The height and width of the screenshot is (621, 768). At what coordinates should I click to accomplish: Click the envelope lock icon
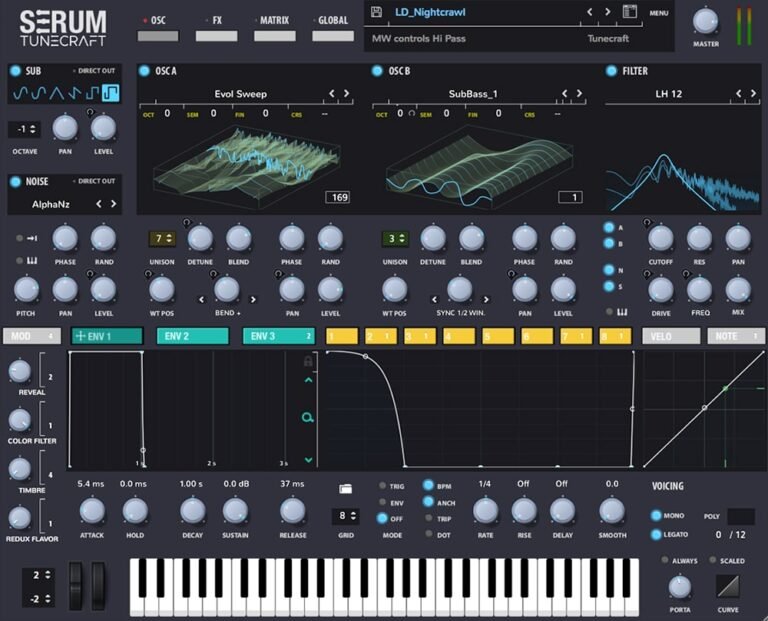pos(308,361)
